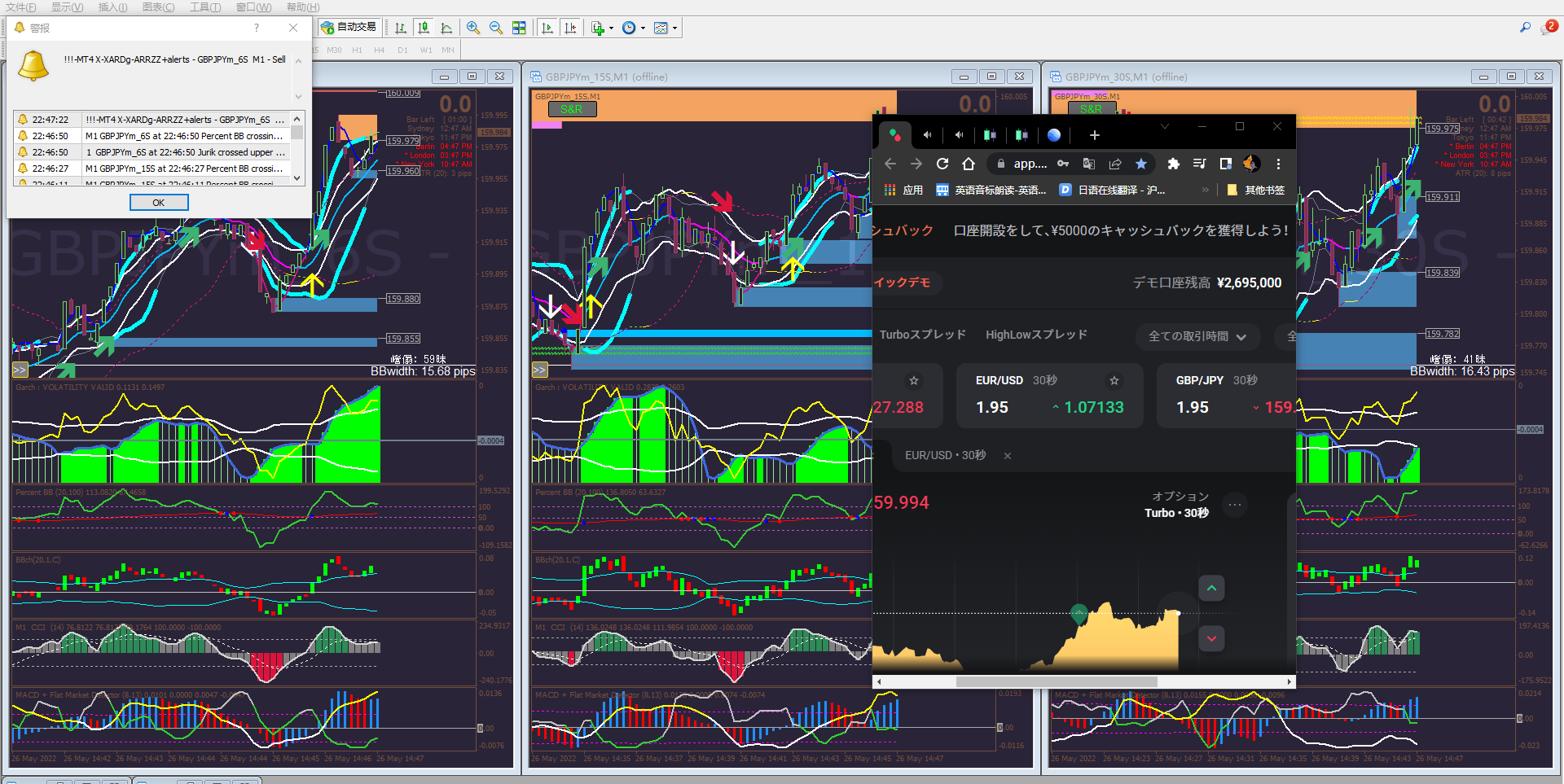Screen dimensions: 1564x784
Task: Select the 22:46:27 alert row
Action: point(152,169)
